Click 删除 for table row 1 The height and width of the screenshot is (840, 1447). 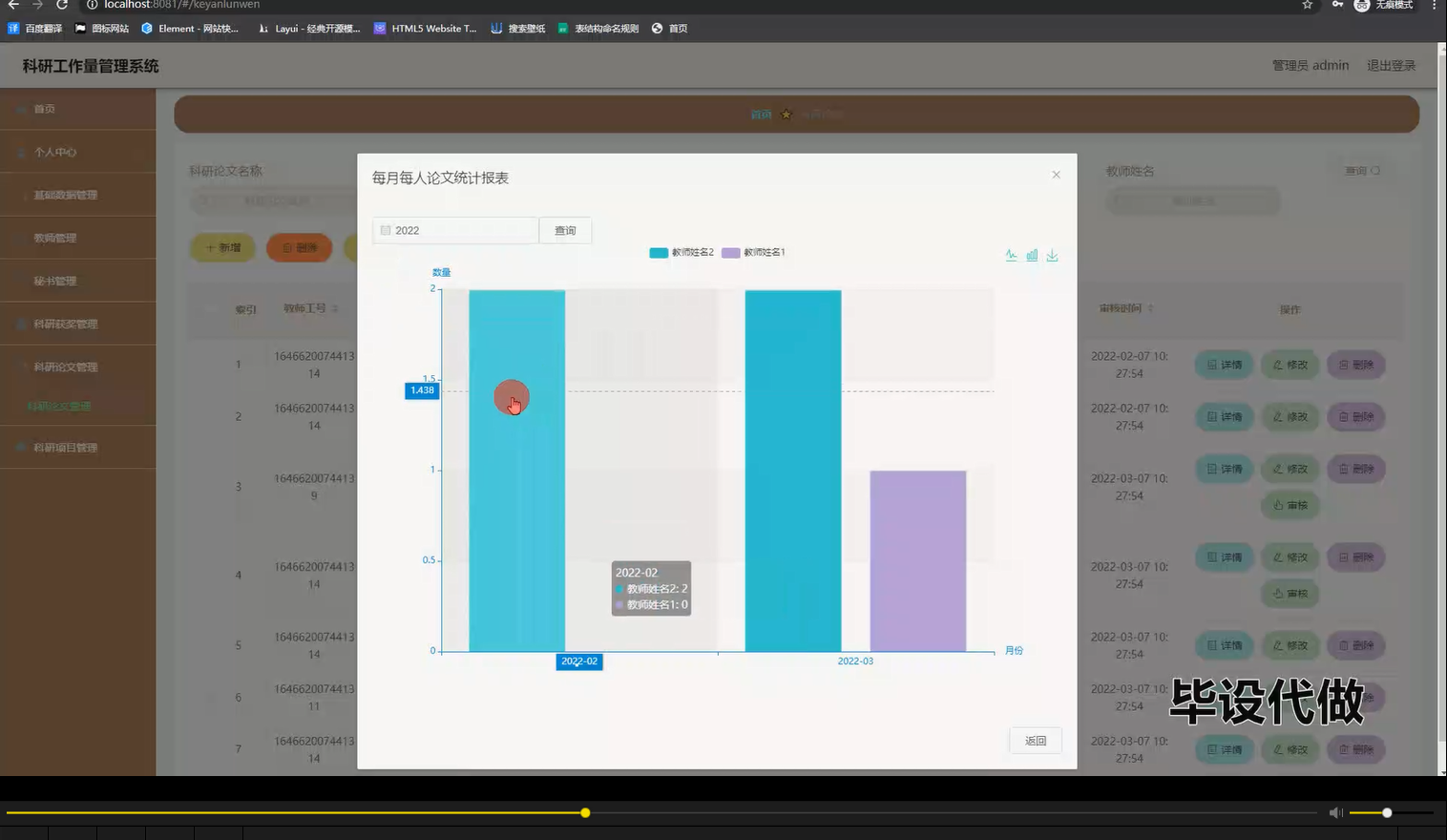tap(1355, 365)
